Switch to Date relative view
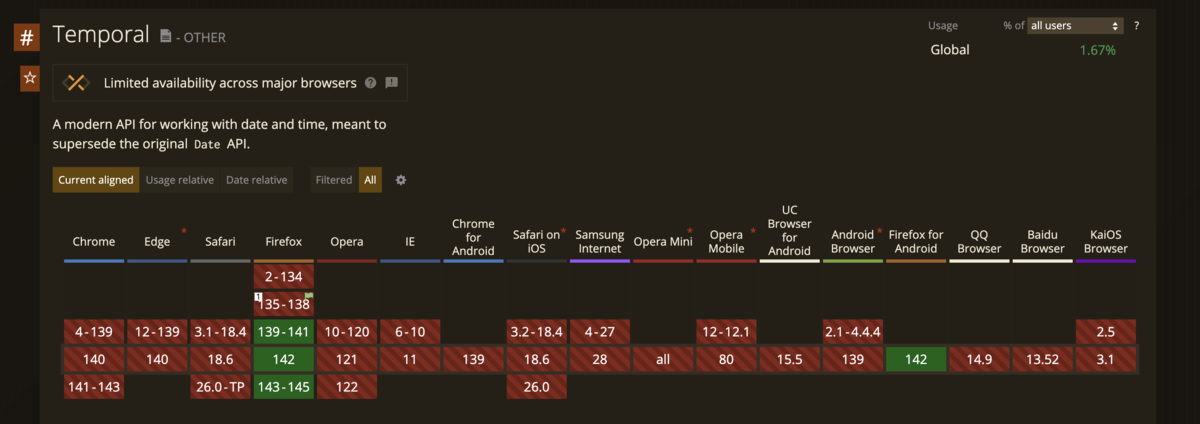The height and width of the screenshot is (424, 1200). point(257,180)
